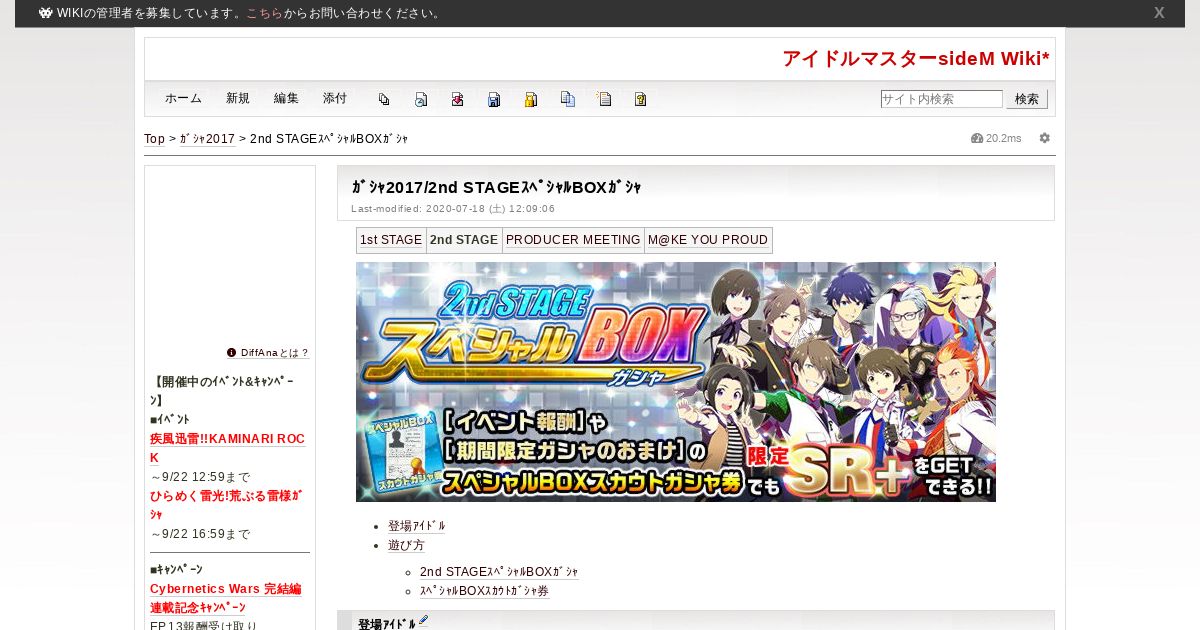Screen dimensions: 1200x630
Task: Click the speedometer icon beside 20.2ms
Action: 977,138
